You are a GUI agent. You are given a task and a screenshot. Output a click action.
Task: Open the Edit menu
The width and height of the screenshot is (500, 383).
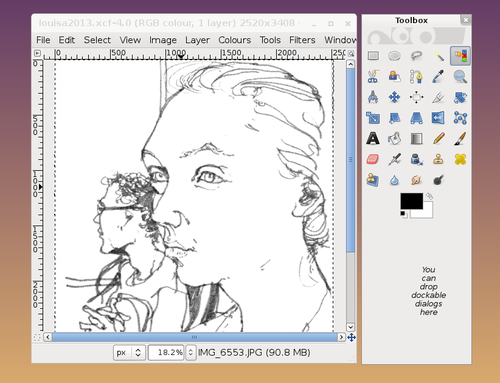tap(67, 40)
